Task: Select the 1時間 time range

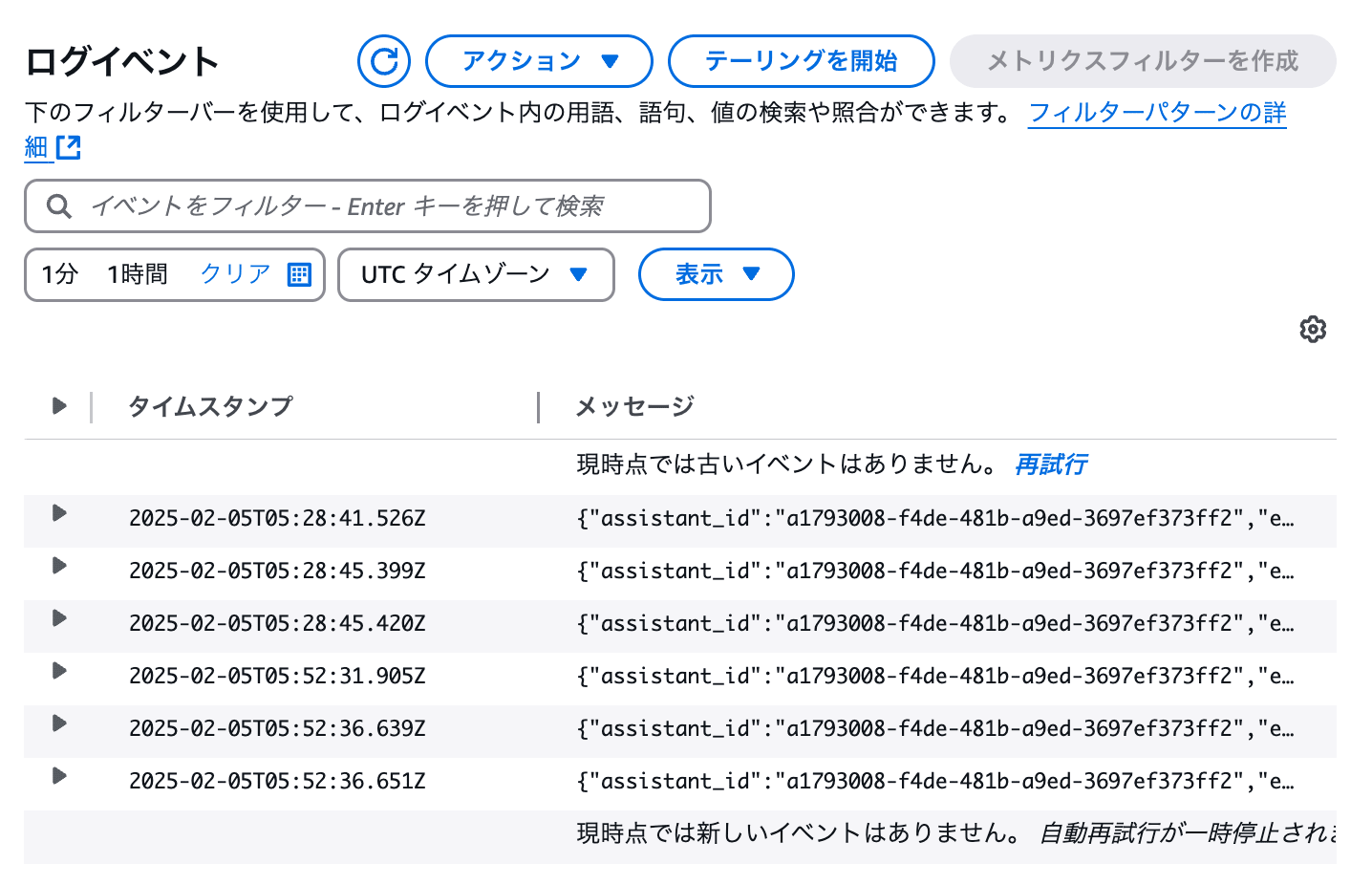Action: click(138, 274)
